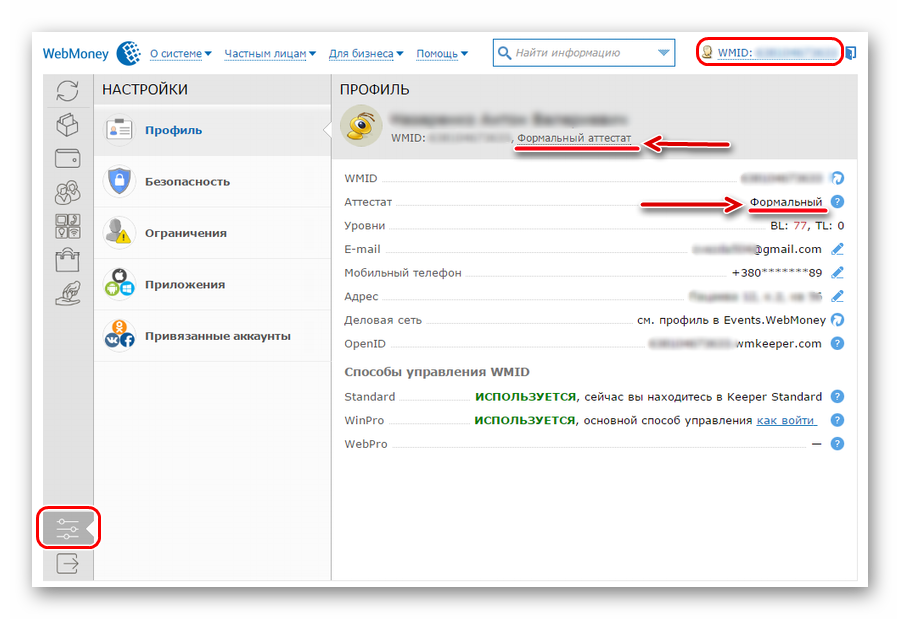Select the Ограничения settings section
This screenshot has width=900, height=619.
click(212, 233)
